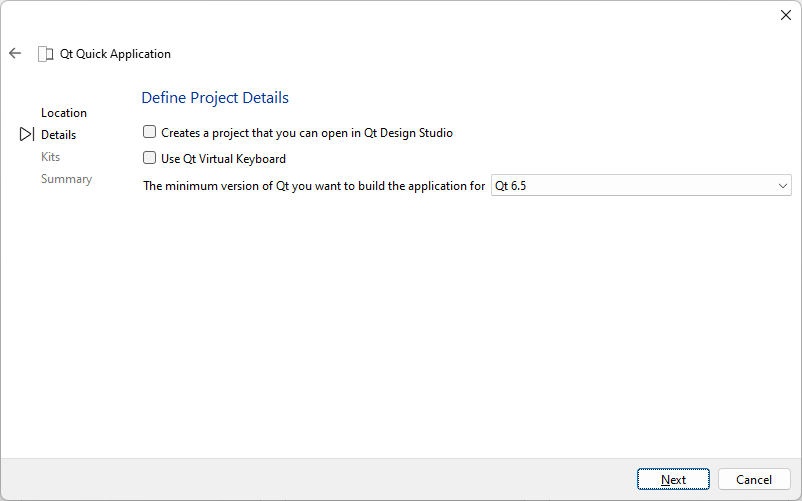Jump to the Kits wizard step
The image size is (802, 501).
(50, 157)
